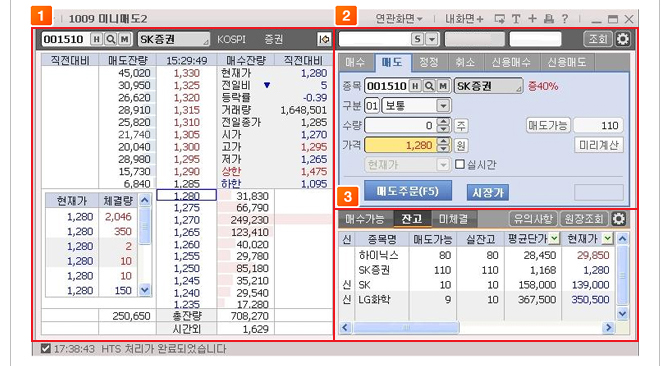The height and width of the screenshot is (366, 670).
Task: Switch to the 정정 tab
Action: pyautogui.click(x=429, y=62)
